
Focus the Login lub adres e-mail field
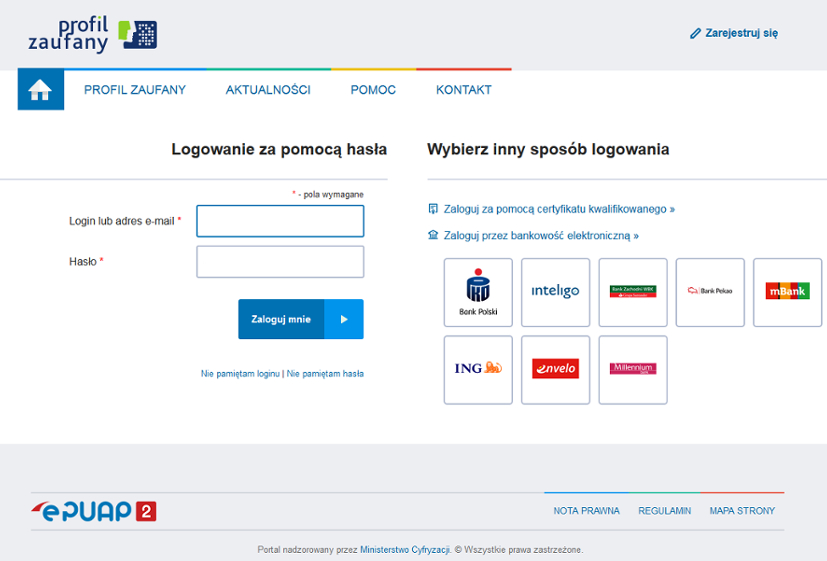[280, 221]
